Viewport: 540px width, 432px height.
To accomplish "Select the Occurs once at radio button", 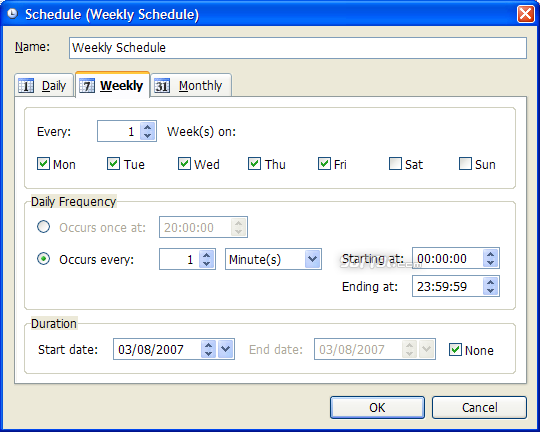I will [x=44, y=227].
